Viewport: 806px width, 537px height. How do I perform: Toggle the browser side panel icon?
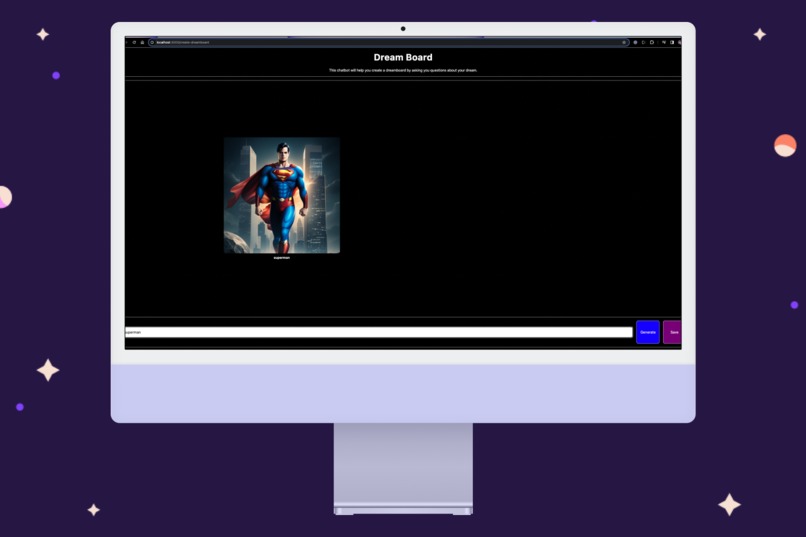click(672, 43)
